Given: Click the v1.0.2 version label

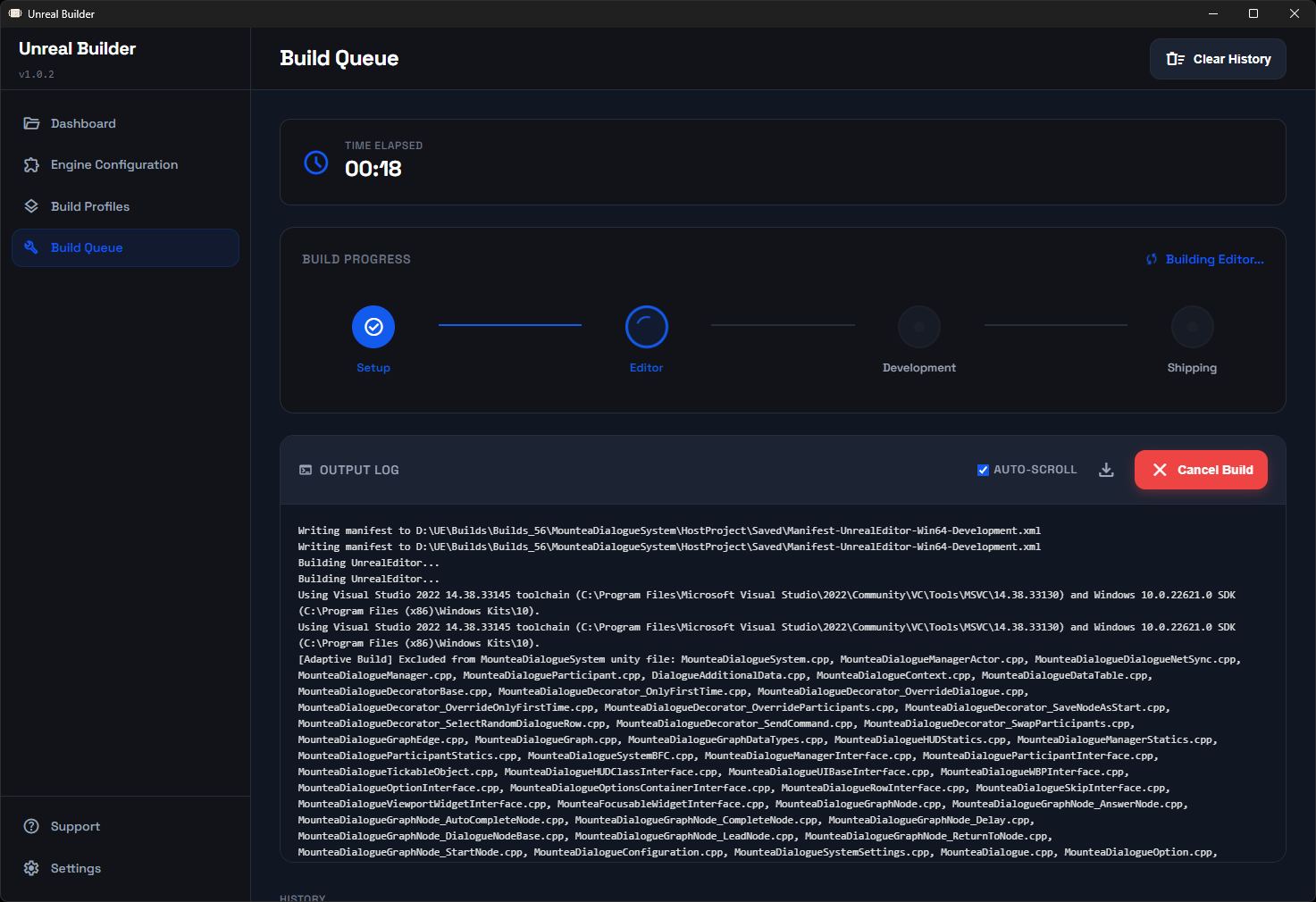Looking at the screenshot, I should (x=37, y=74).
